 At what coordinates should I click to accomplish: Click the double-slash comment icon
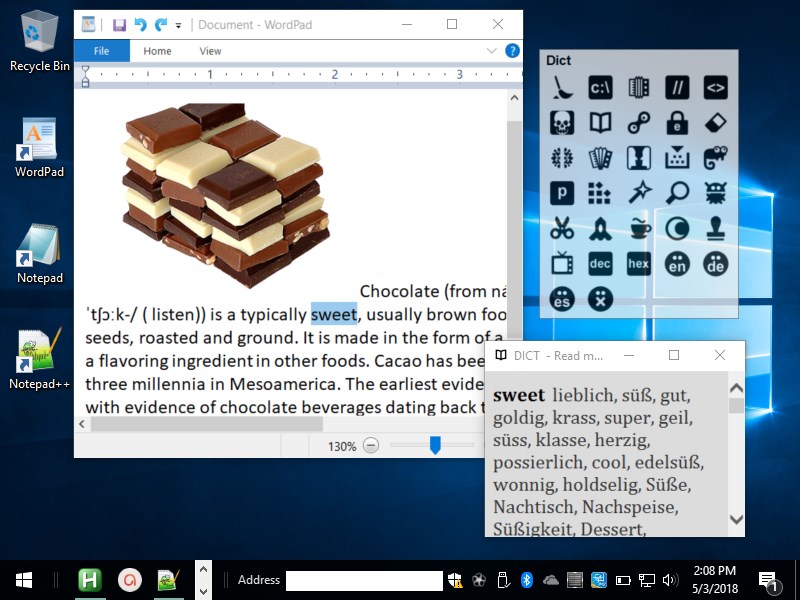[x=677, y=87]
